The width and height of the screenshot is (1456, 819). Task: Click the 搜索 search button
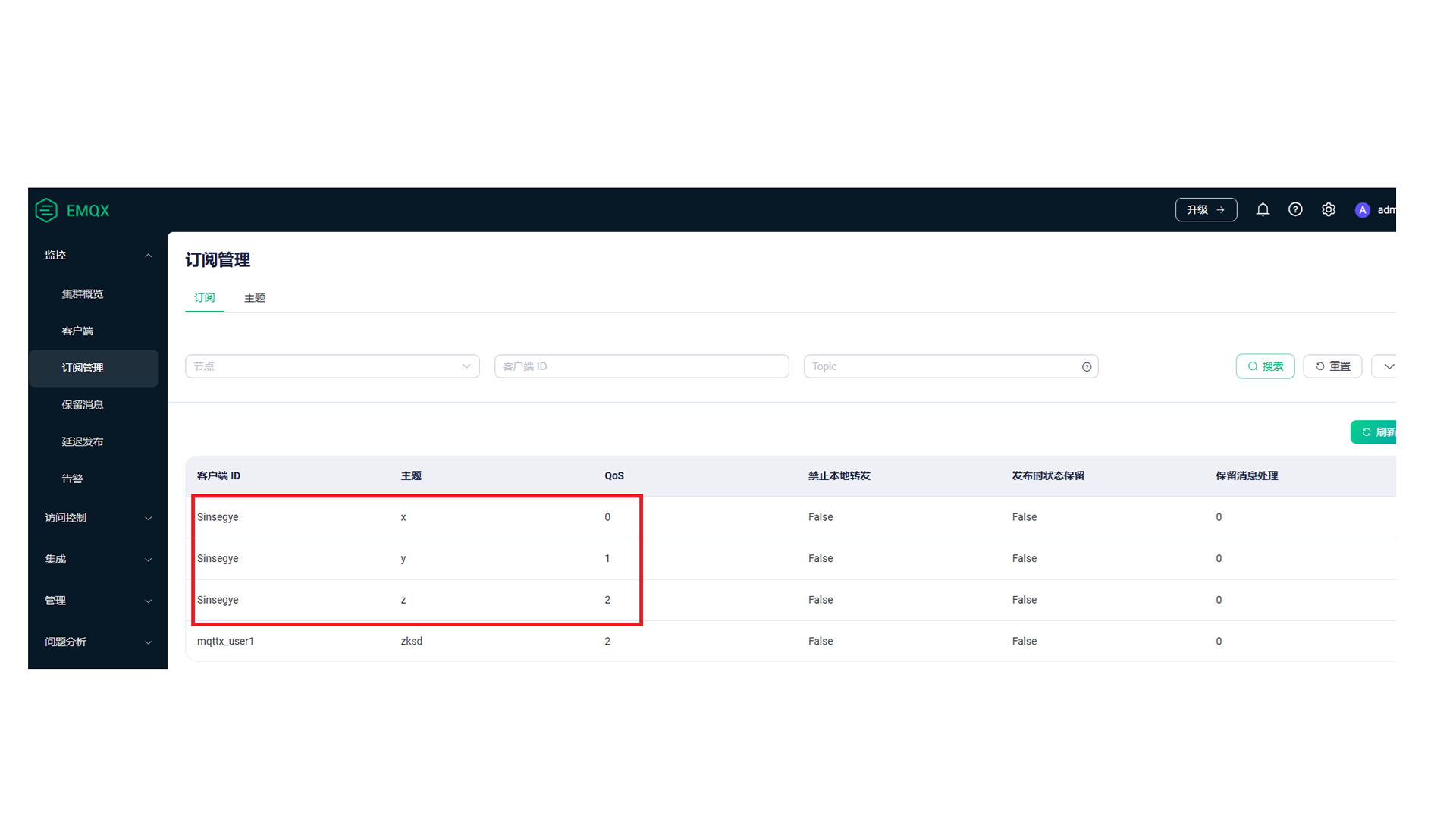tap(1265, 366)
